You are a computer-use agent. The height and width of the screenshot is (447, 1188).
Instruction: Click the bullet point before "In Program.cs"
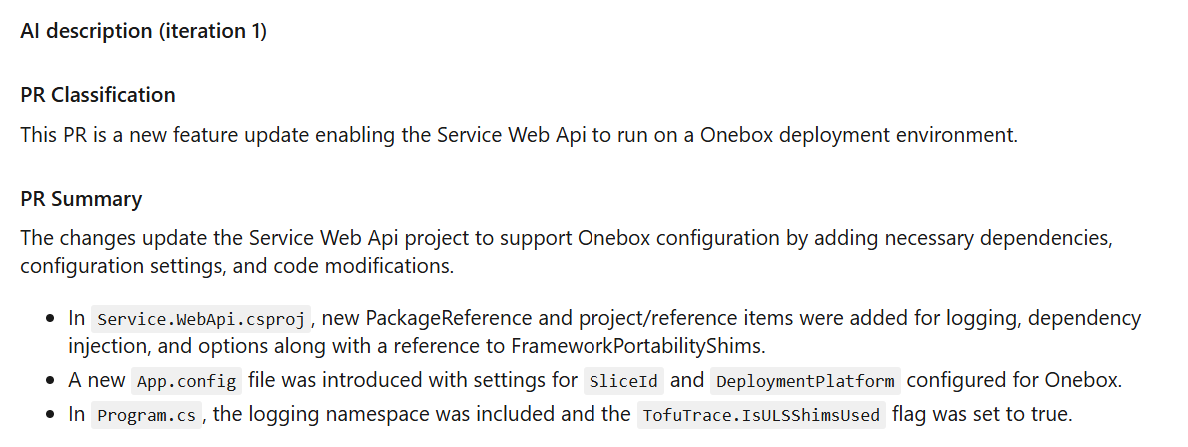[x=50, y=415]
